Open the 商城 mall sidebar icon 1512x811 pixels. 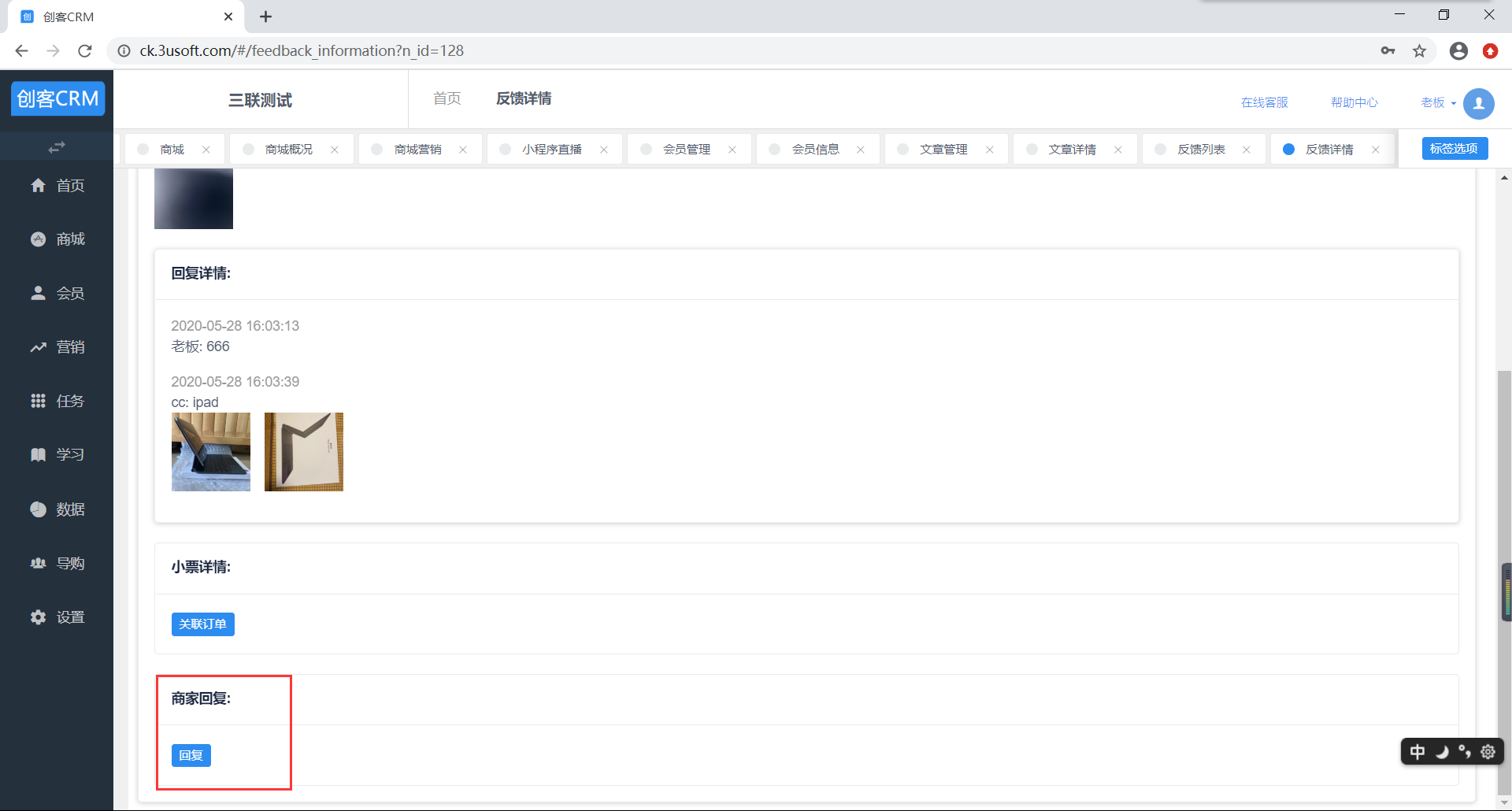(38, 239)
